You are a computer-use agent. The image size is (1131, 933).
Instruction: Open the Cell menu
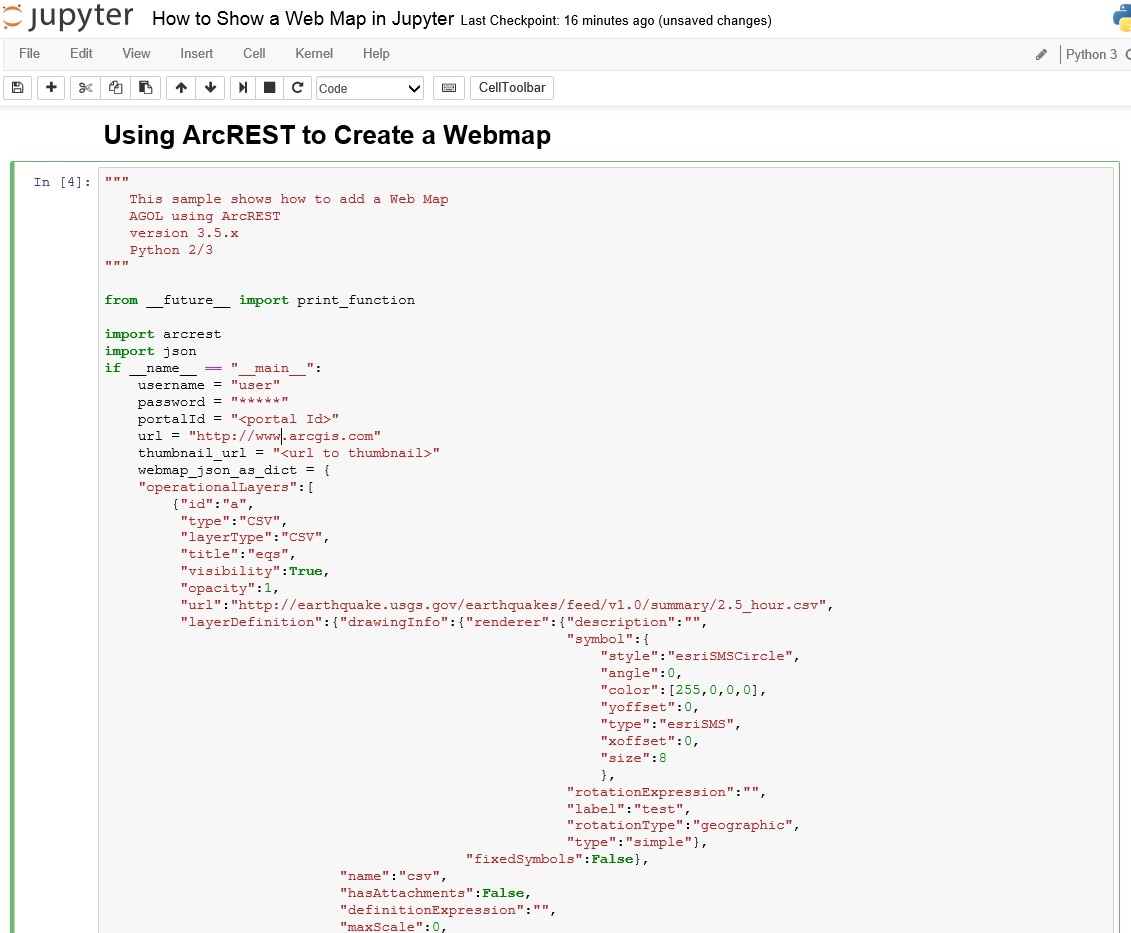pyautogui.click(x=254, y=54)
